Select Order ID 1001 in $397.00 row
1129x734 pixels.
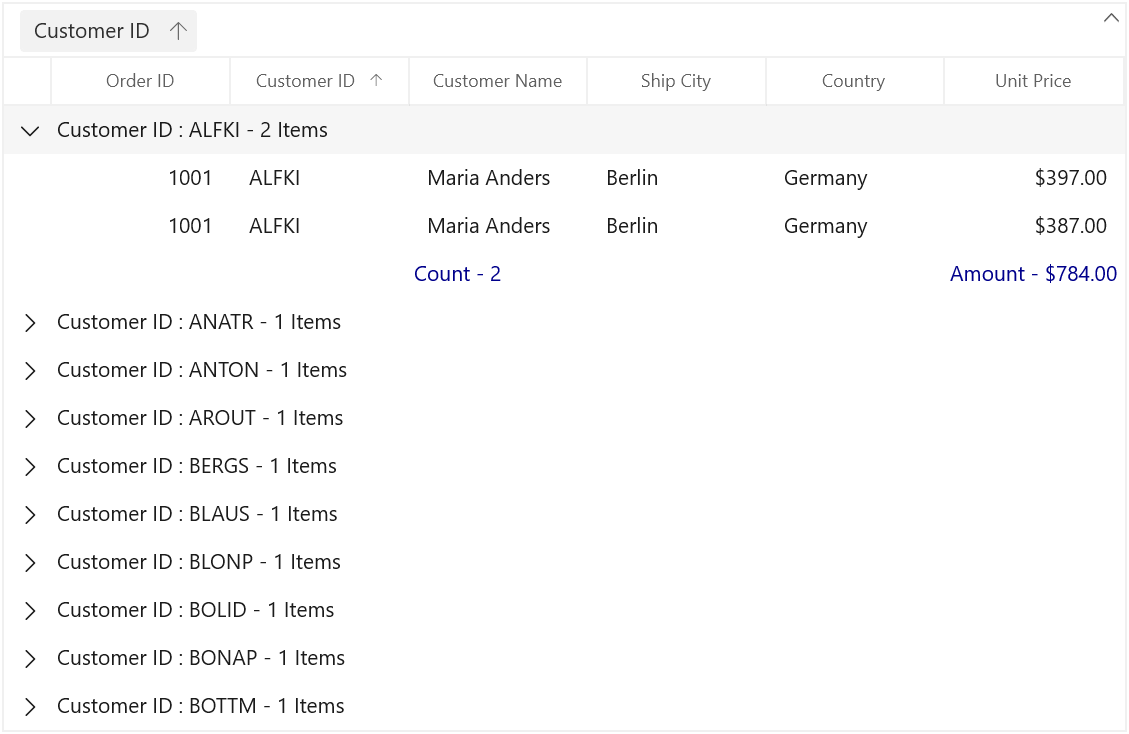click(140, 178)
